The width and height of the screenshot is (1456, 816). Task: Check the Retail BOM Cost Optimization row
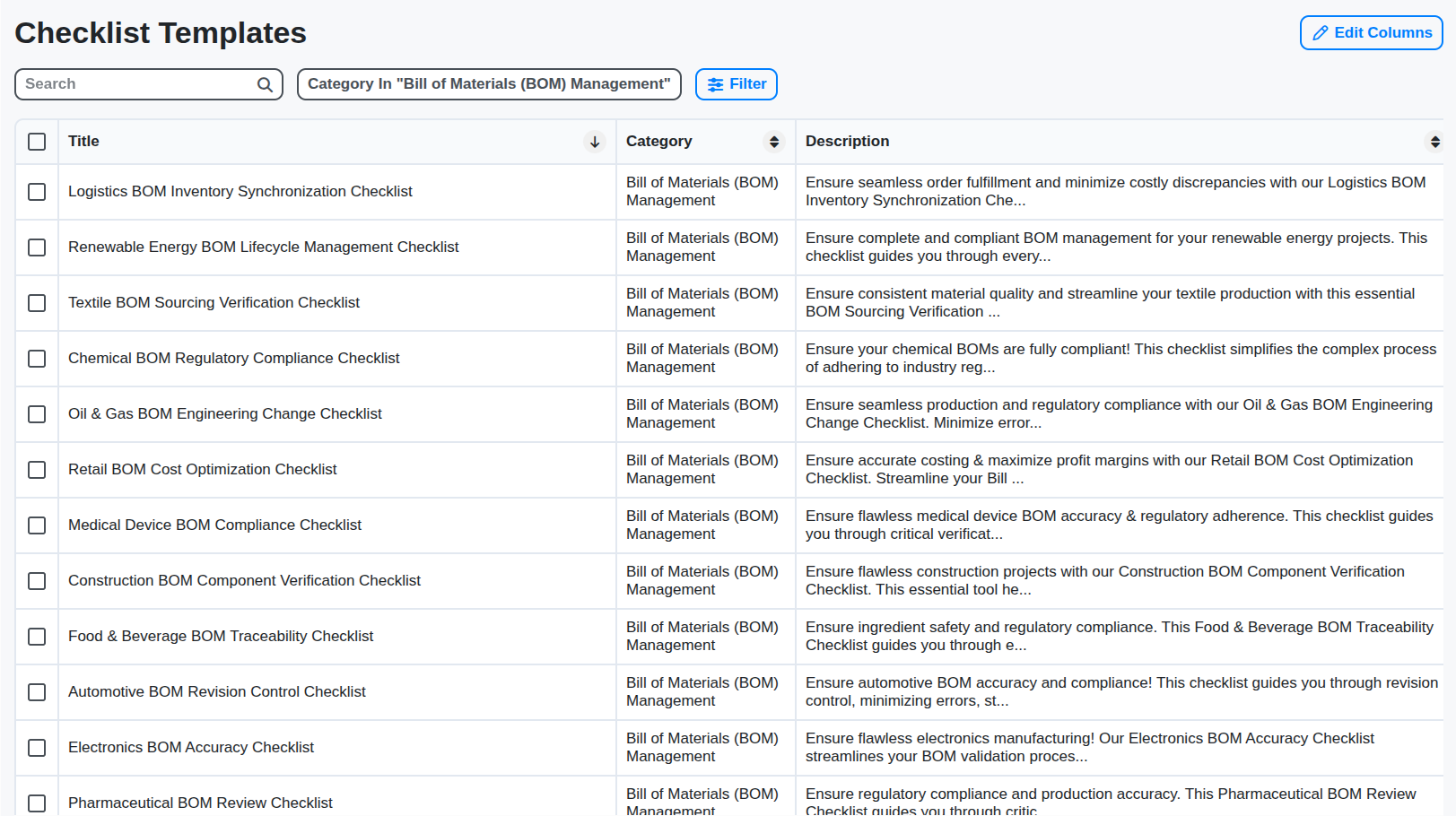tap(37, 470)
